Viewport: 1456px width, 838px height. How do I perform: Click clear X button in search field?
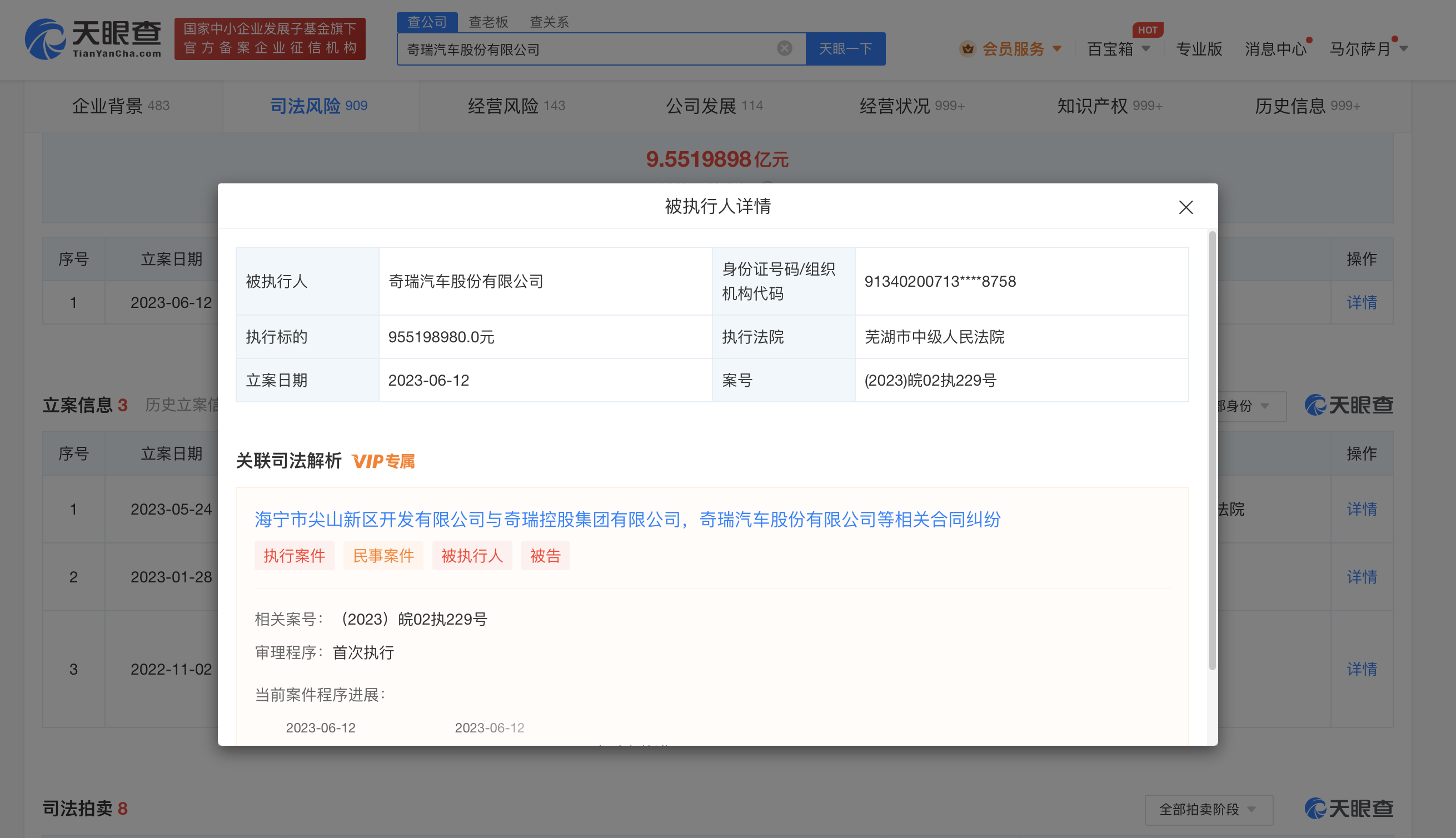tap(786, 48)
